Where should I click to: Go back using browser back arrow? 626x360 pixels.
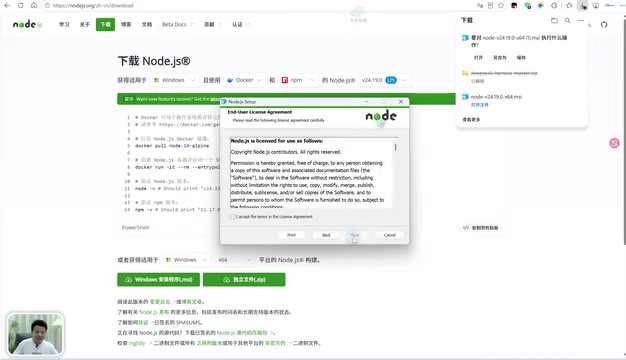click(7, 6)
